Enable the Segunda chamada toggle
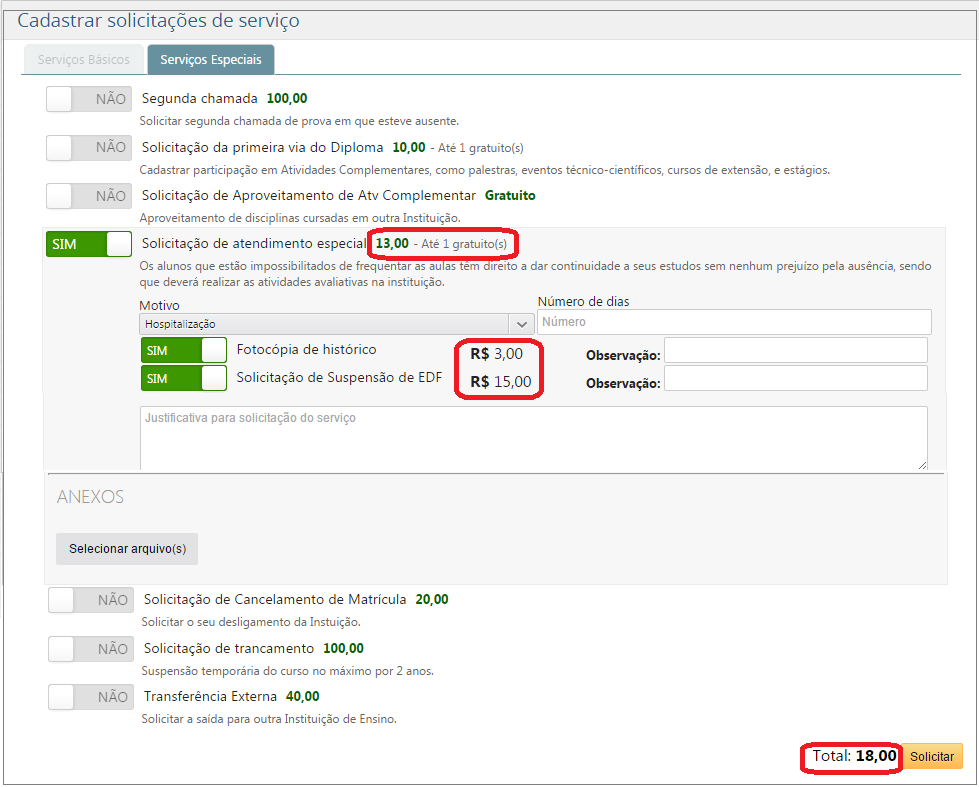979x787 pixels. [89, 99]
